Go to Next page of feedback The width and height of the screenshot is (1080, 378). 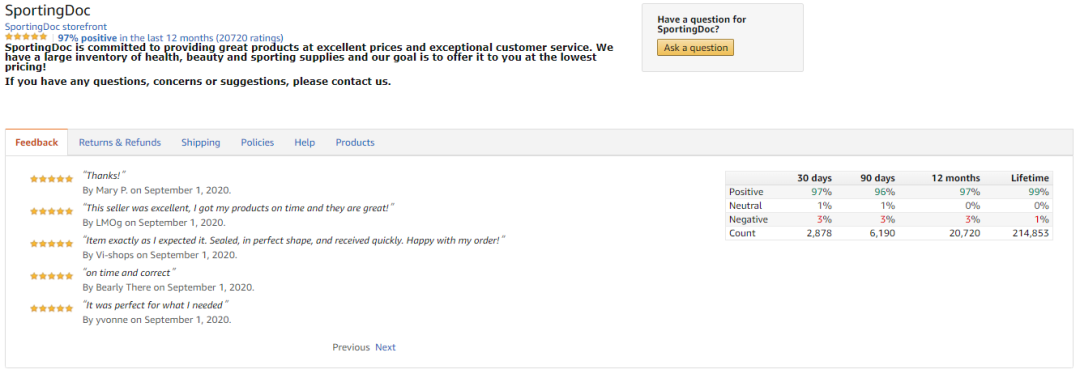coord(385,347)
